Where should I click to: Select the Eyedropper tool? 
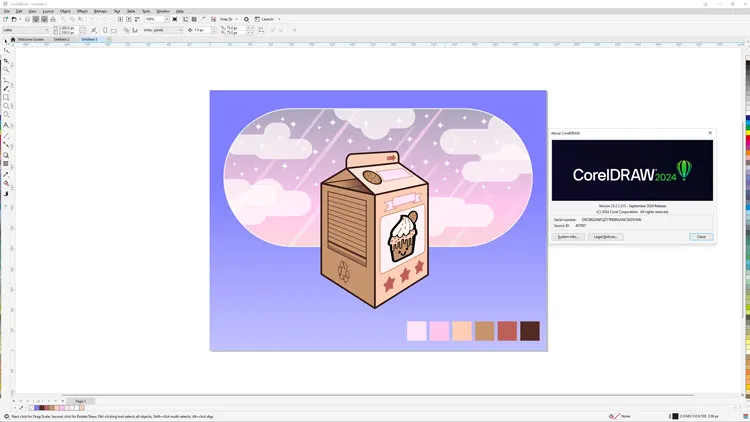point(6,174)
